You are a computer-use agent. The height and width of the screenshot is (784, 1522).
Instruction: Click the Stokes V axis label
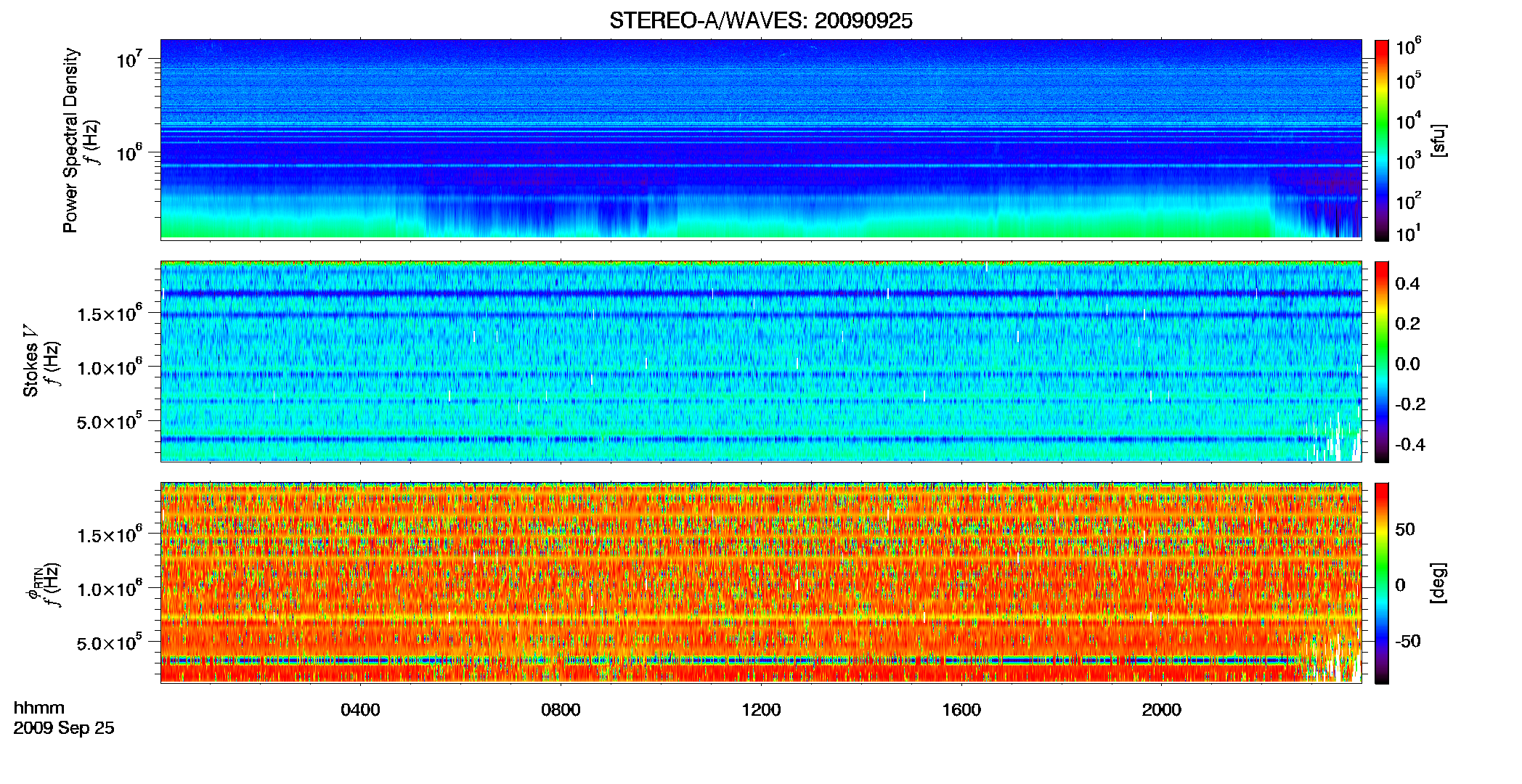(30, 361)
